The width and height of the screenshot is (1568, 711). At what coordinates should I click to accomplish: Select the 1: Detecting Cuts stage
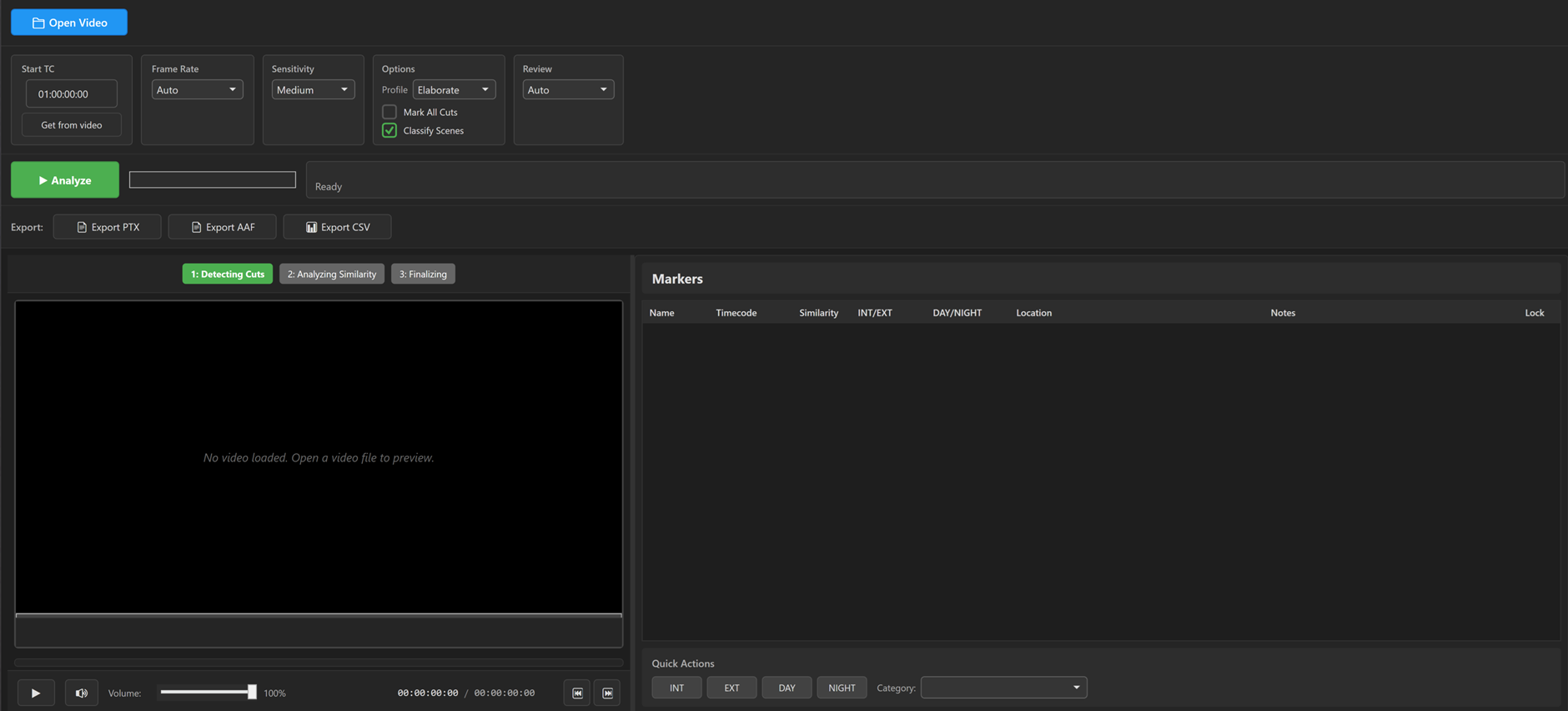click(228, 274)
